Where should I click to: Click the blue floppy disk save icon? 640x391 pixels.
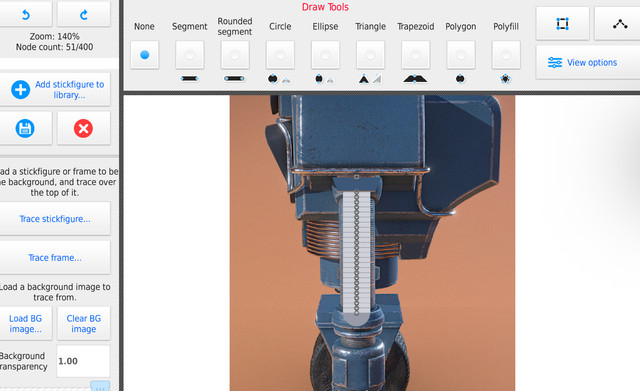click(x=25, y=129)
